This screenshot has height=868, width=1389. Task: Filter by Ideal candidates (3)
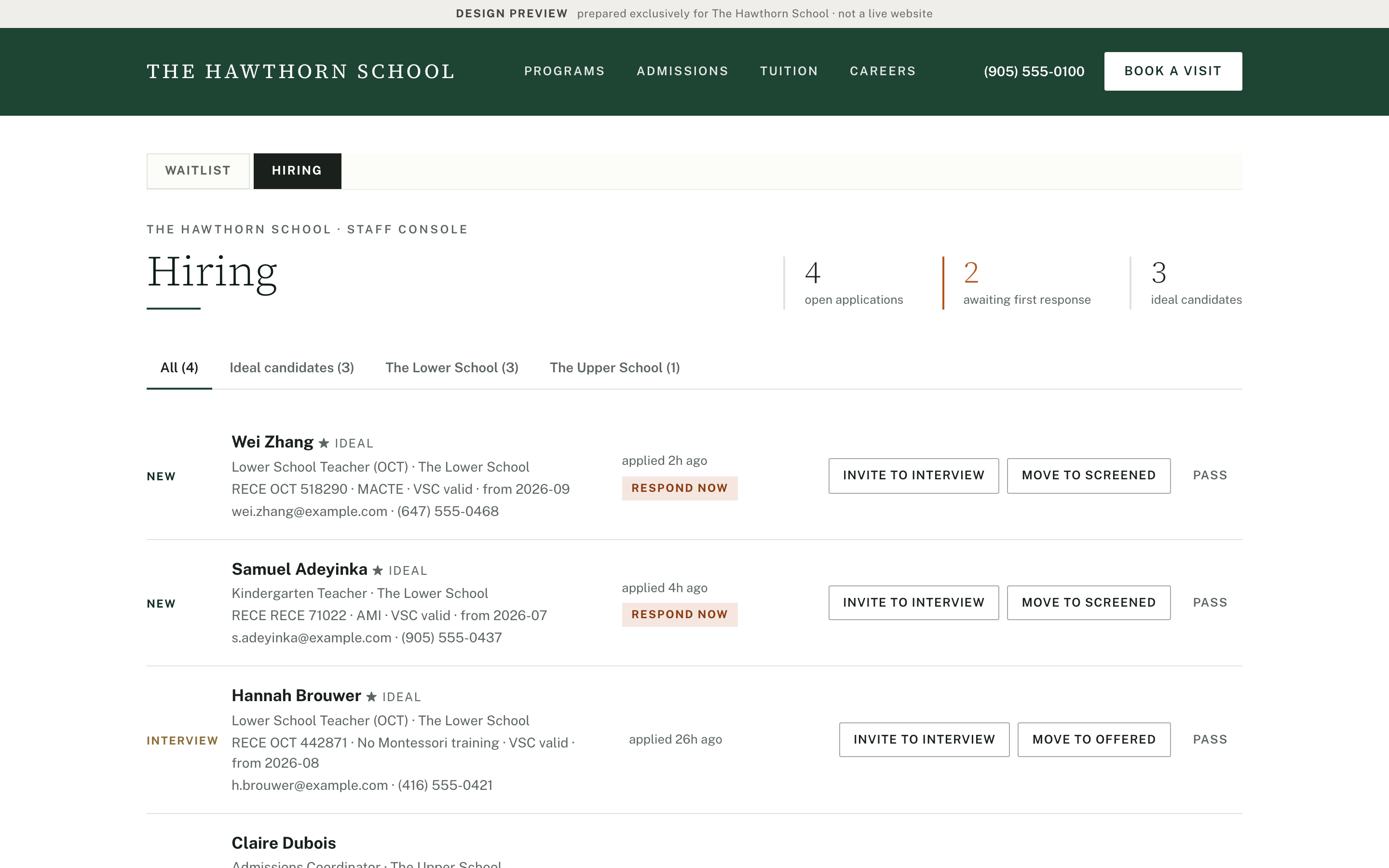pyautogui.click(x=292, y=368)
